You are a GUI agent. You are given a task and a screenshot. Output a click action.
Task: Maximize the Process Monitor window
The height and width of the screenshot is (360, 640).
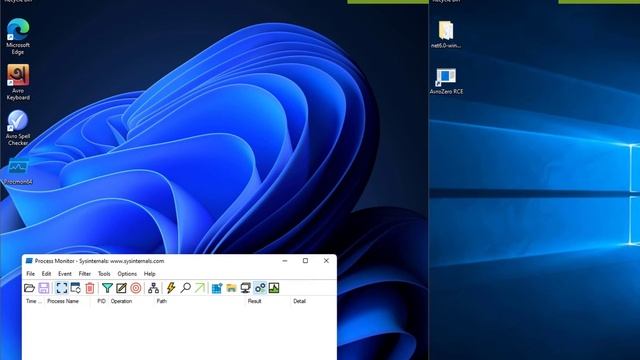pyautogui.click(x=305, y=261)
